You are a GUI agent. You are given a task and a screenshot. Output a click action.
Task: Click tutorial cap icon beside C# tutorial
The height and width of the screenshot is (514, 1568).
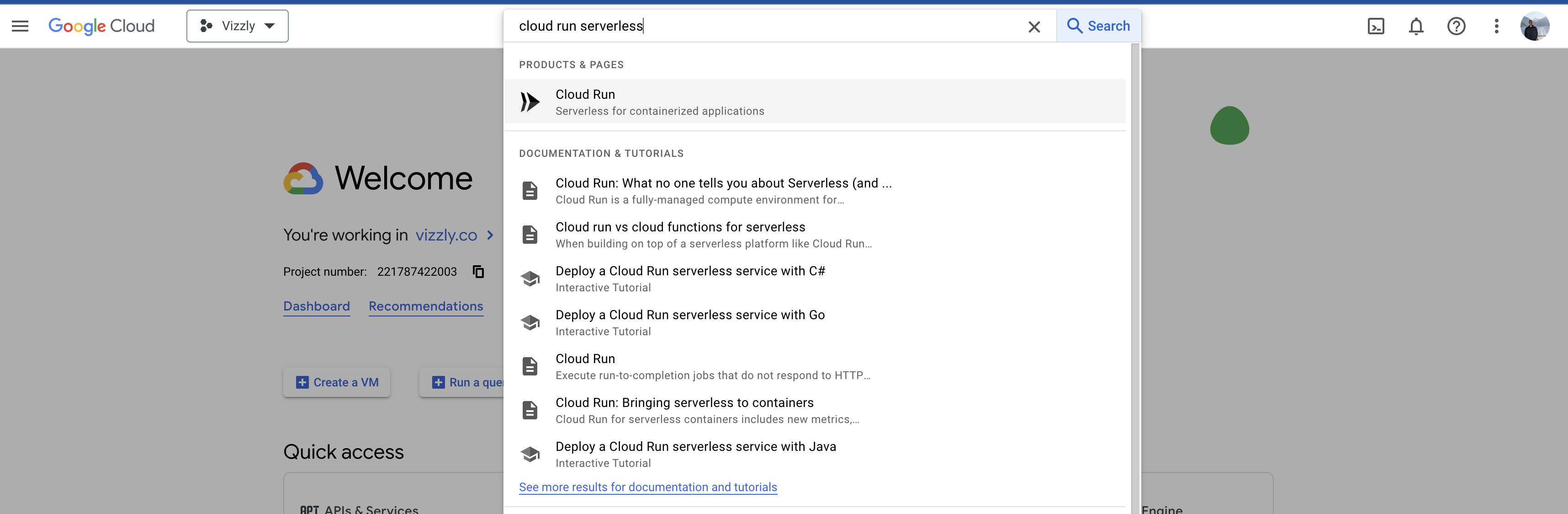coord(530,278)
